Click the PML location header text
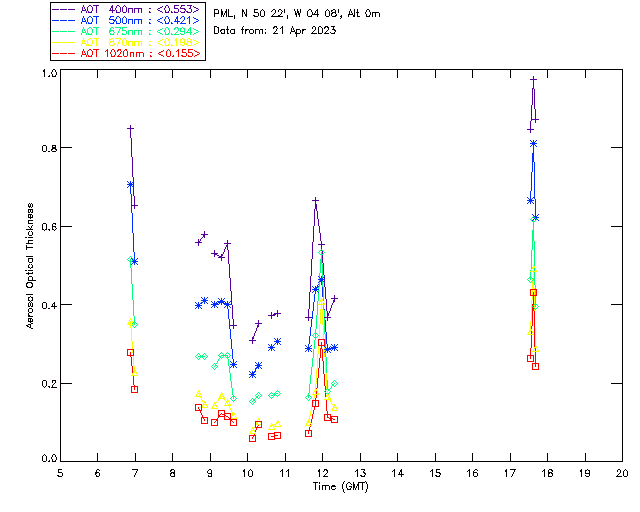640x512 pixels. pyautogui.click(x=297, y=13)
